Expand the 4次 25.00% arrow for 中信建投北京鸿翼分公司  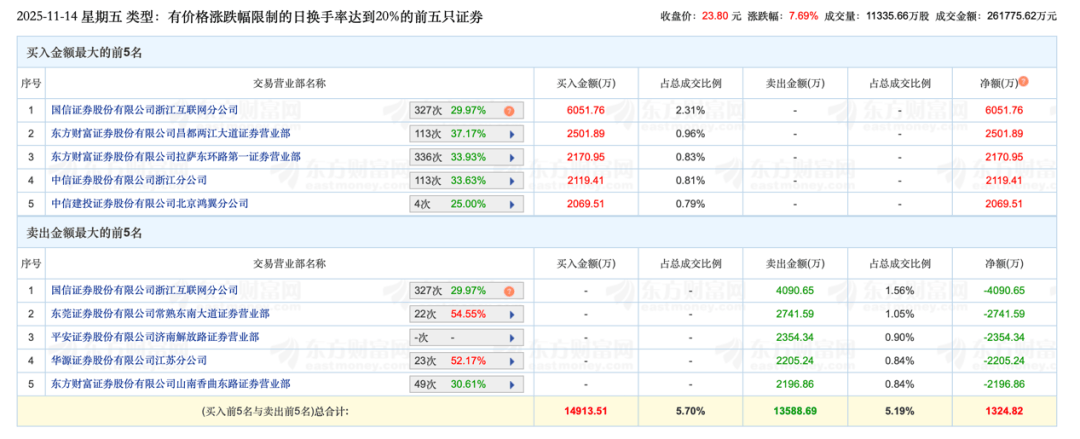[x=512, y=204]
